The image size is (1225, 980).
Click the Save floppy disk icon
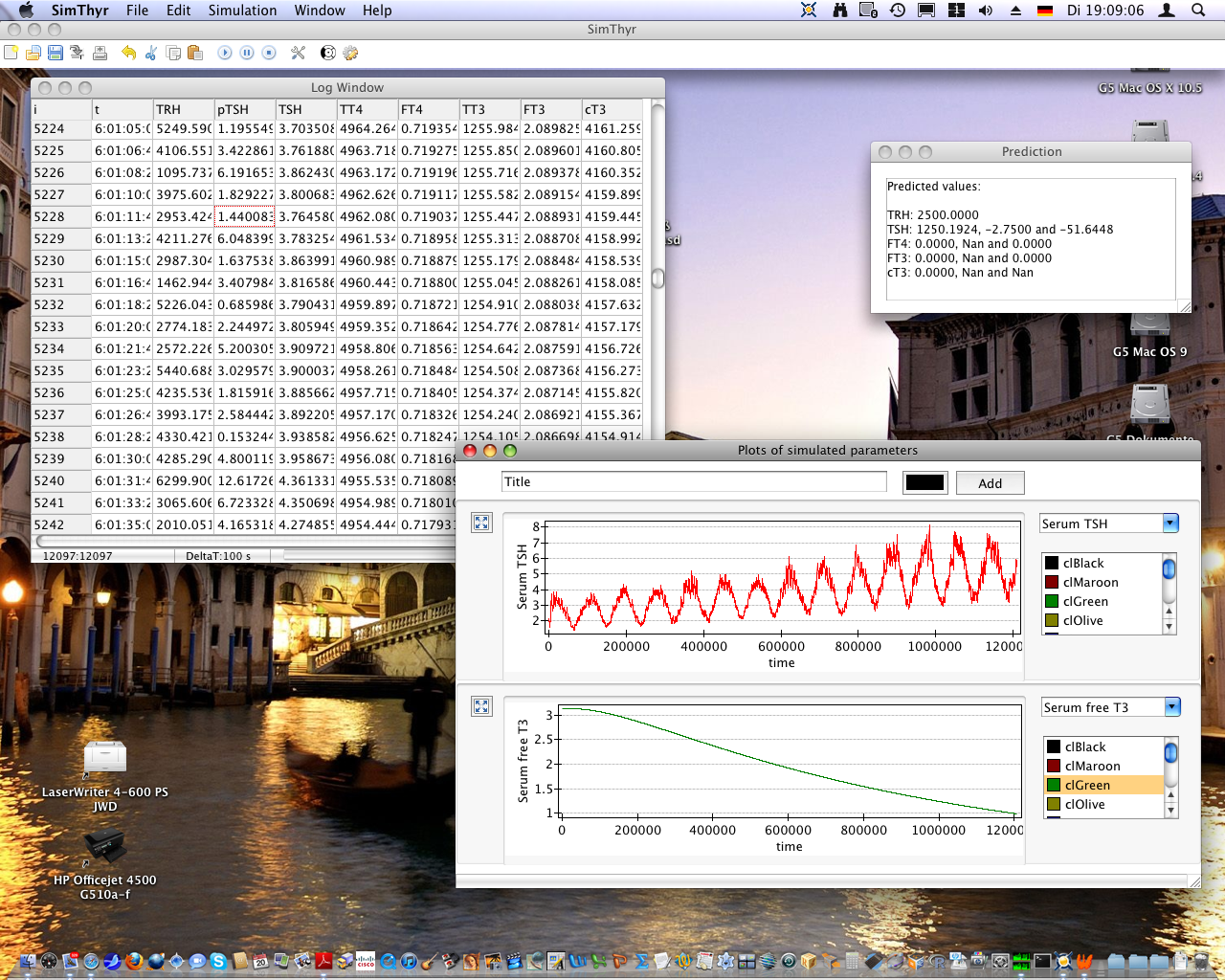click(56, 53)
